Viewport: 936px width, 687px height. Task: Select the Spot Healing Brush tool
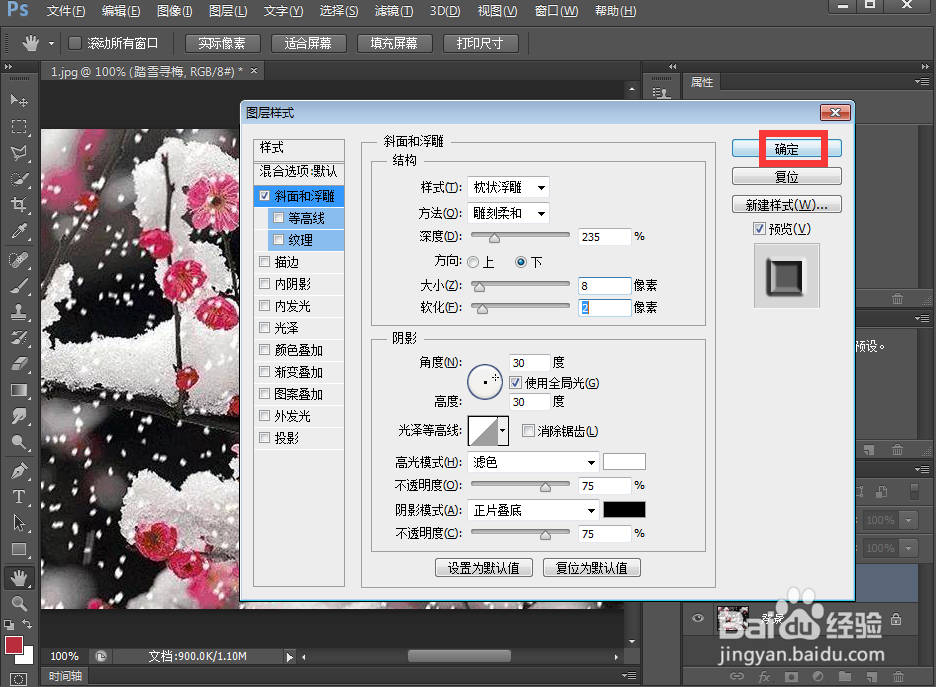(19, 260)
